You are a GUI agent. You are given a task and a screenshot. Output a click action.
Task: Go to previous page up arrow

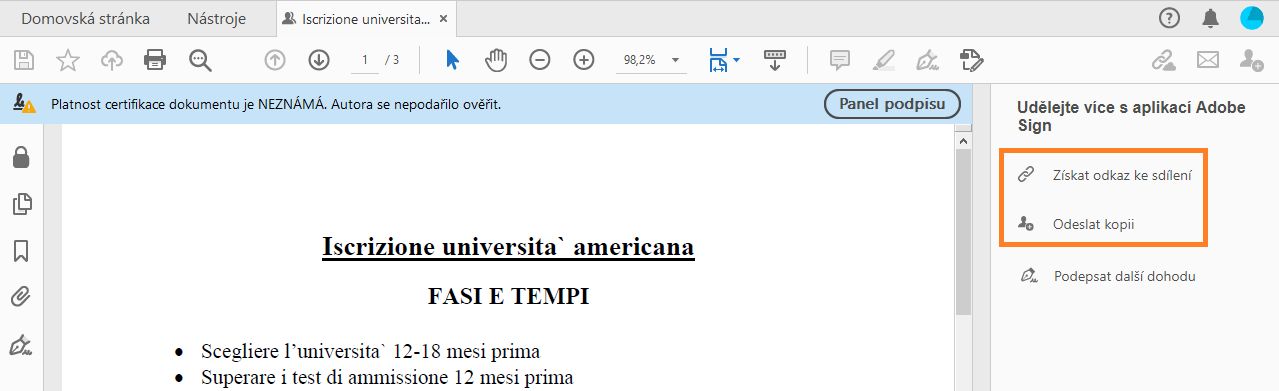coord(275,60)
